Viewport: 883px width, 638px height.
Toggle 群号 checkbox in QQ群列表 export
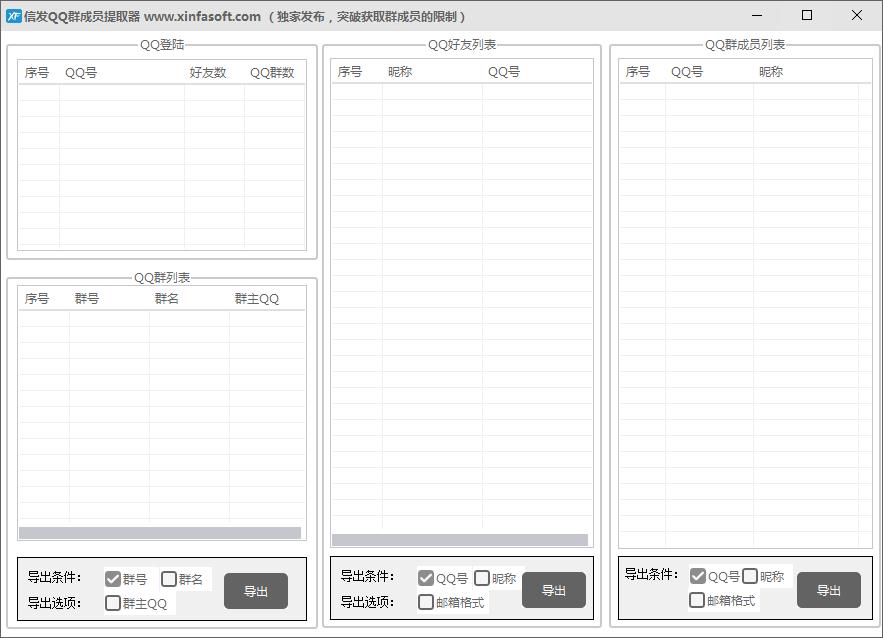click(113, 579)
